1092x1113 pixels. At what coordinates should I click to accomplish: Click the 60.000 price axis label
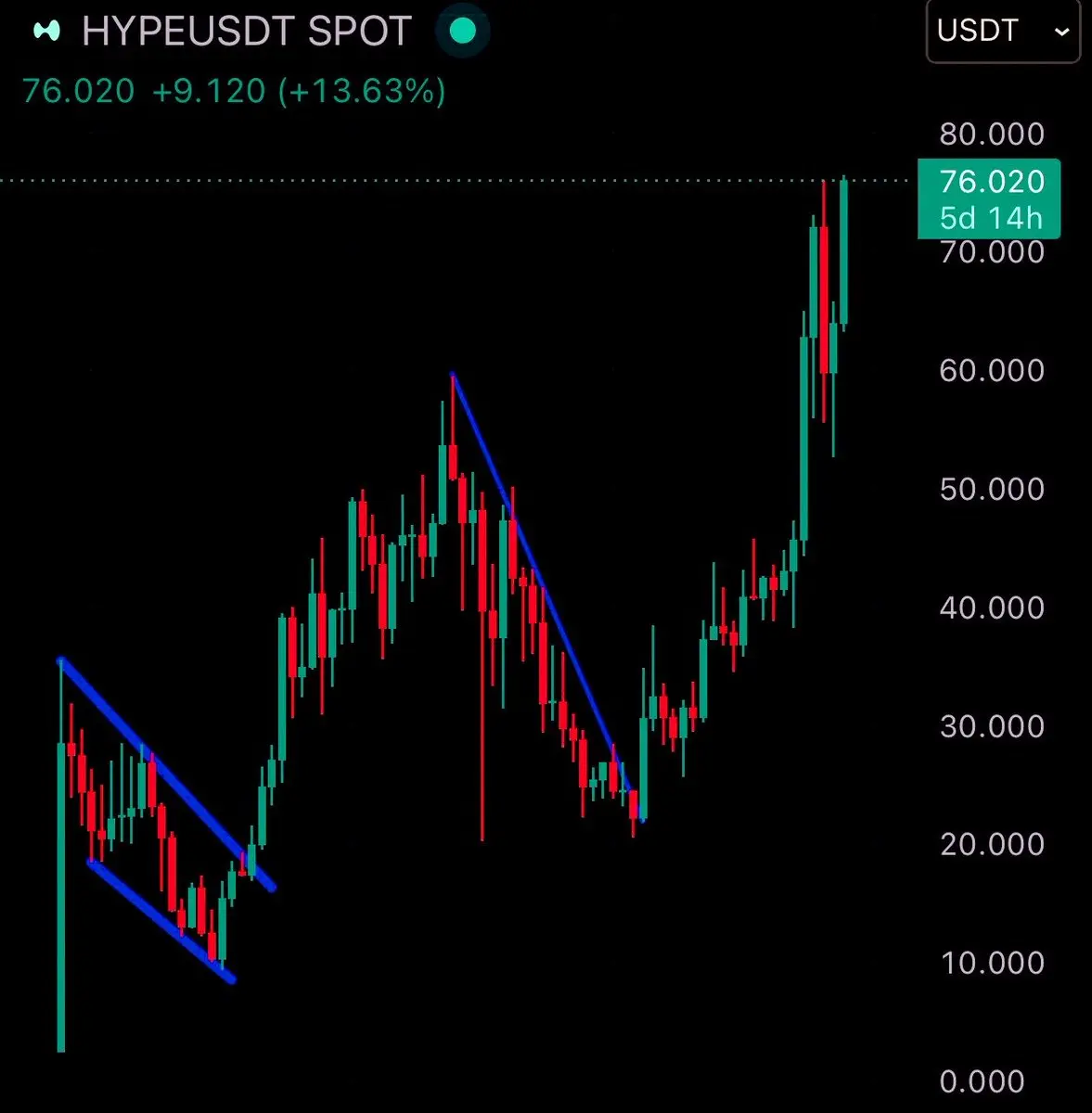pos(992,370)
